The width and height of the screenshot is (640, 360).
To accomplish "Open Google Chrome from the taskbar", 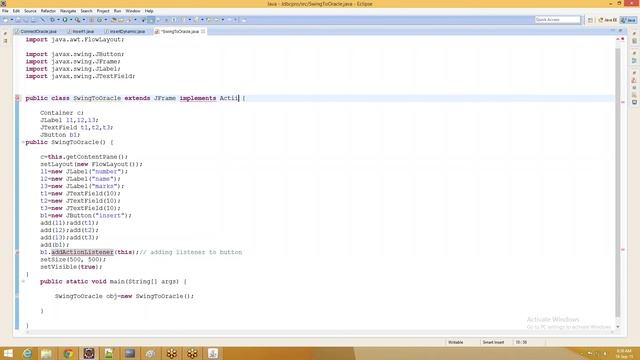I will click(x=68, y=353).
